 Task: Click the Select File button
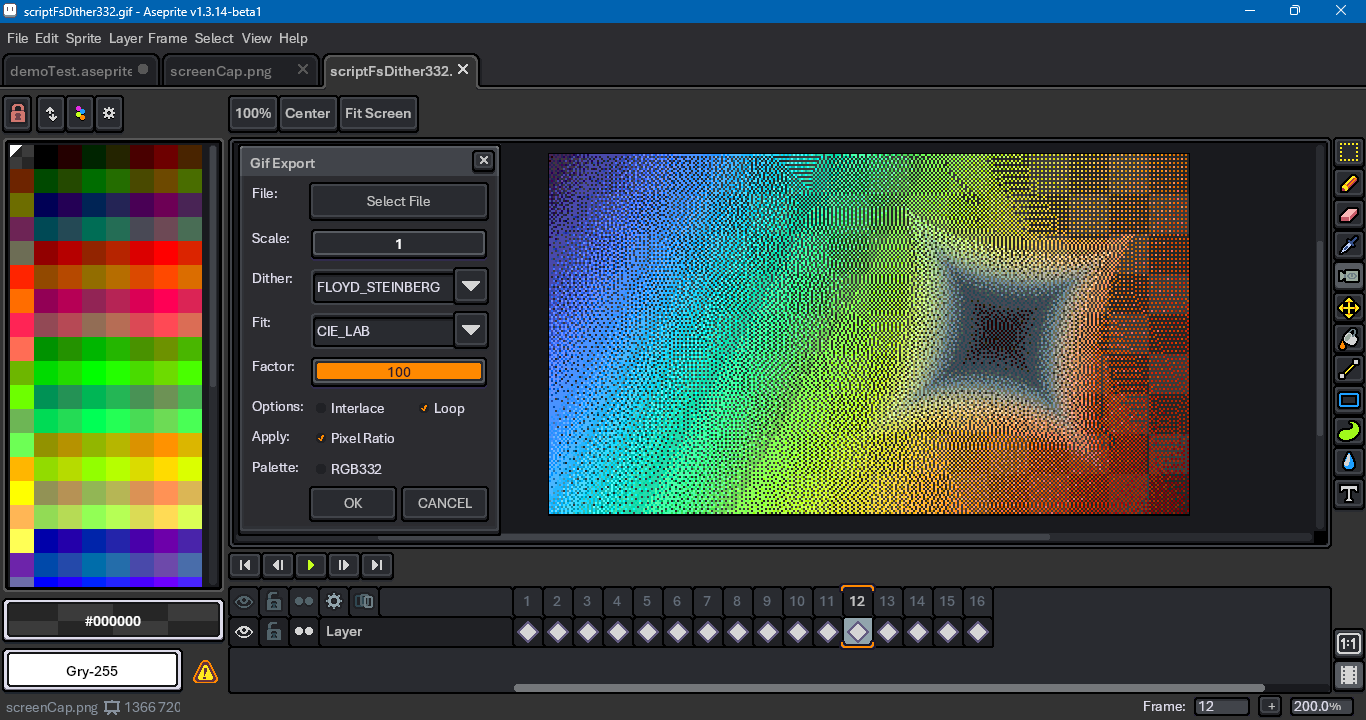(398, 201)
